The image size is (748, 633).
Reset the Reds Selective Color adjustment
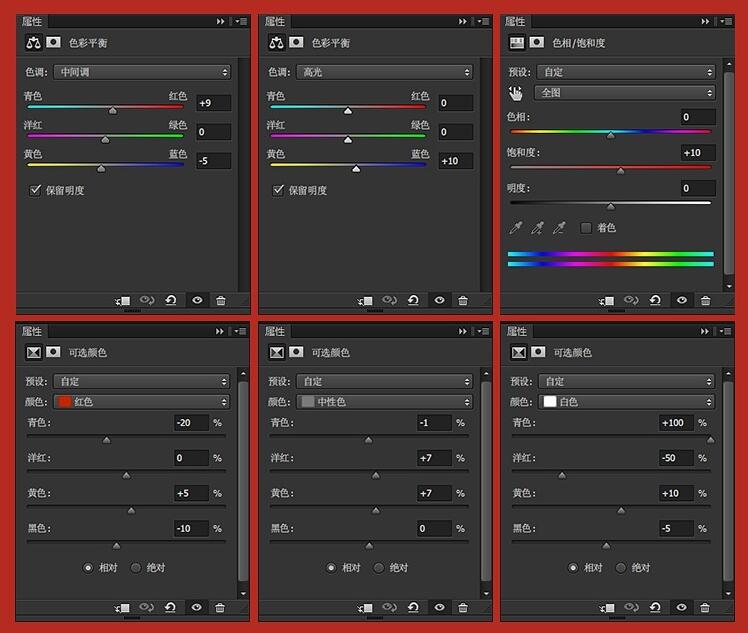coord(170,608)
